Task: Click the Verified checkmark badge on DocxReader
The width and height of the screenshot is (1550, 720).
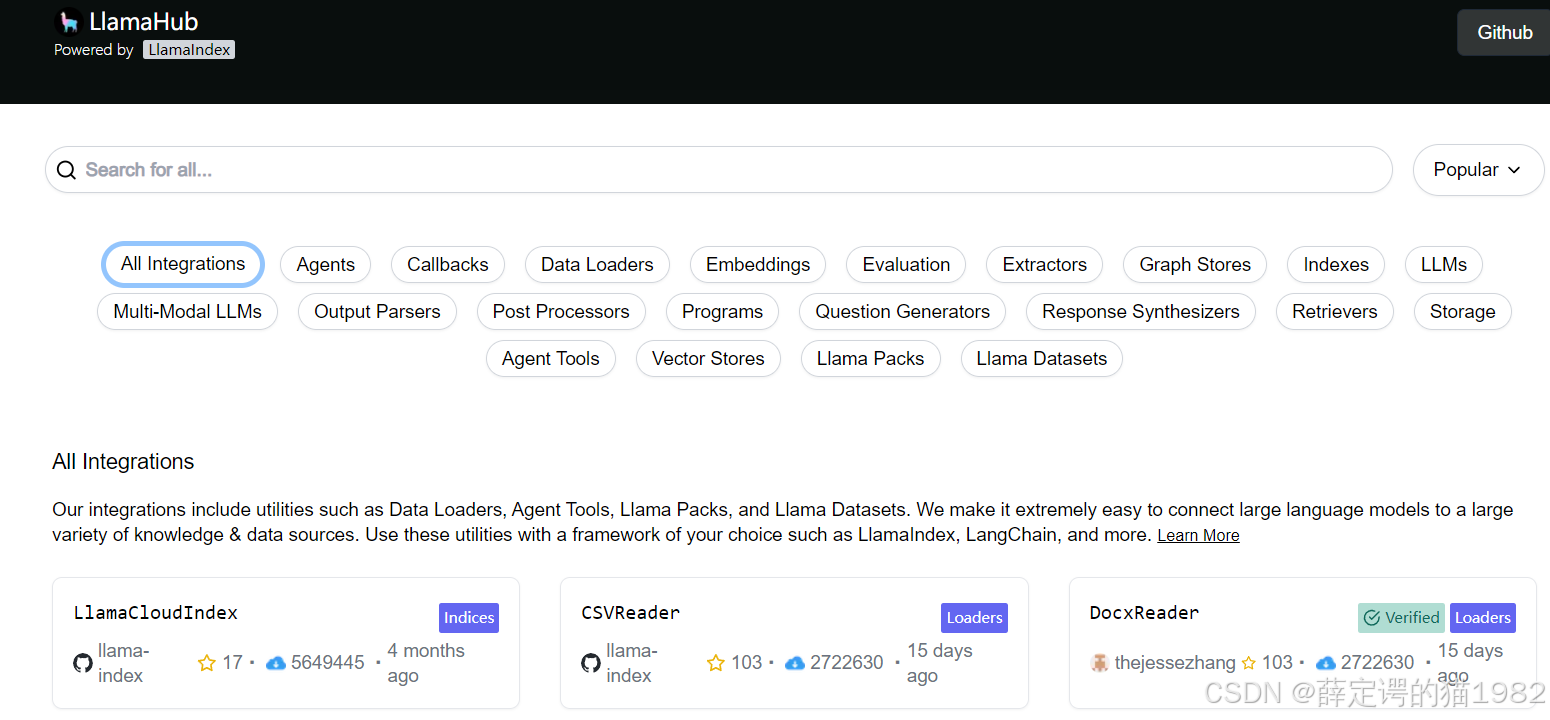Action: (1401, 618)
